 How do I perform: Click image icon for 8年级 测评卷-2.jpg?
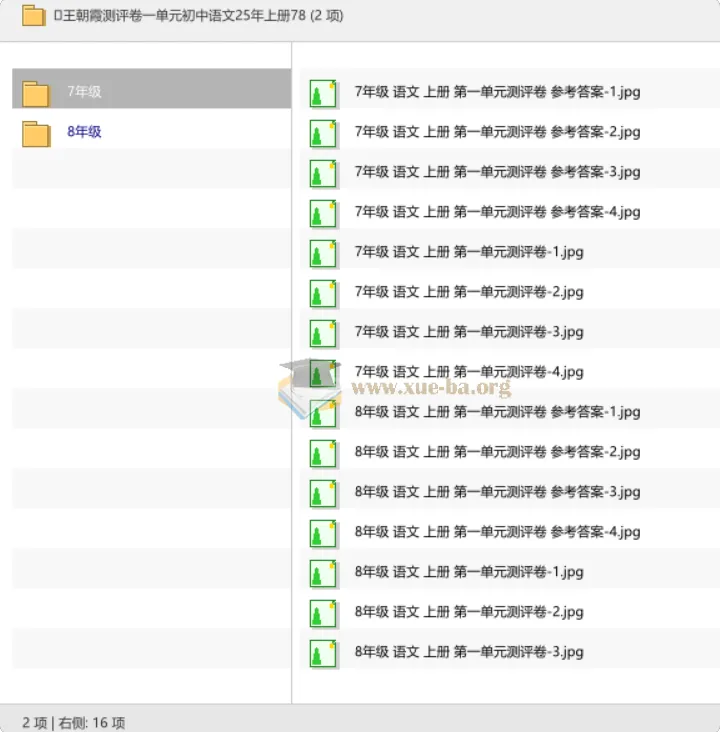click(x=323, y=614)
